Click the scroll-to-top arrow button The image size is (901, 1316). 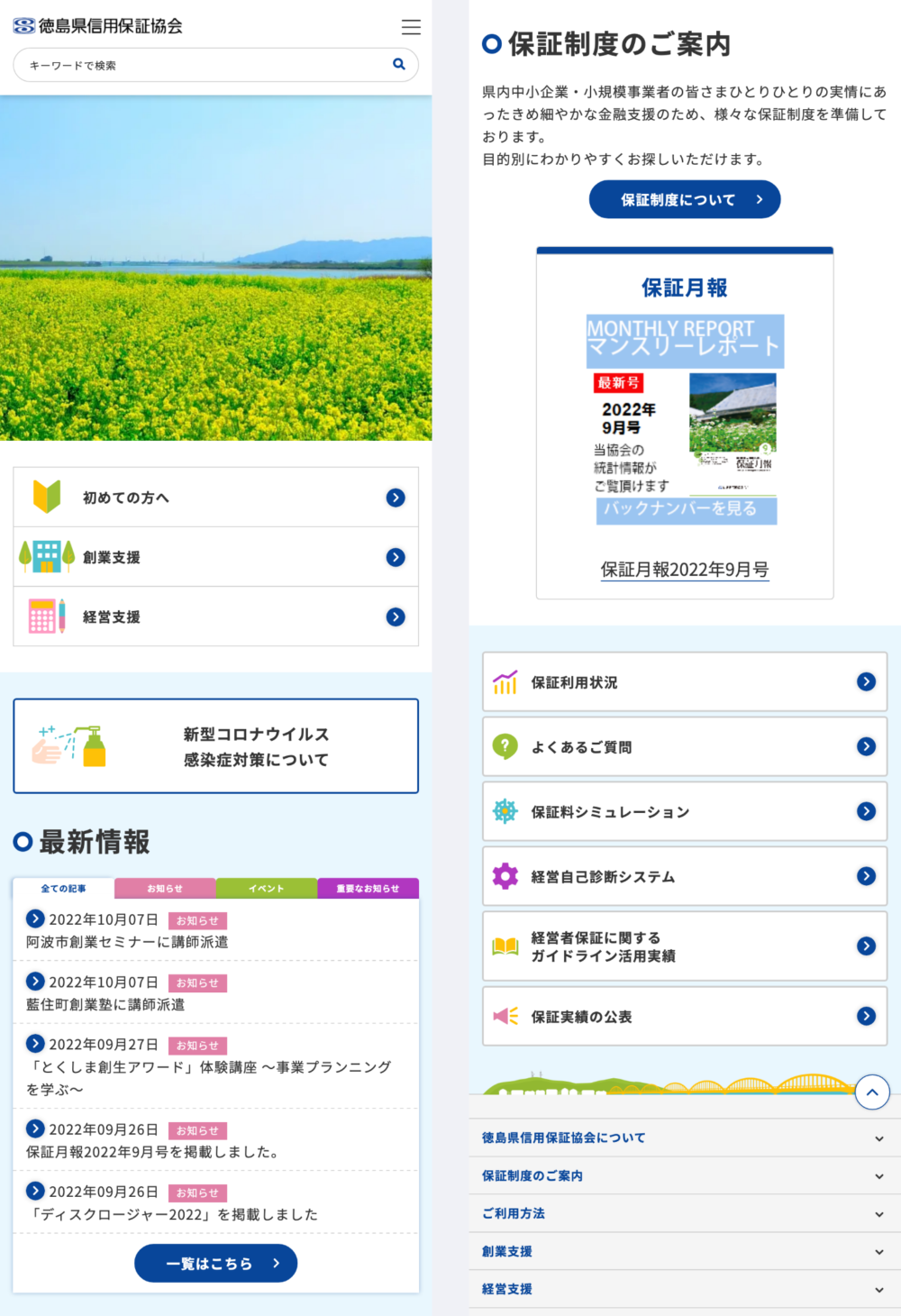(871, 1092)
